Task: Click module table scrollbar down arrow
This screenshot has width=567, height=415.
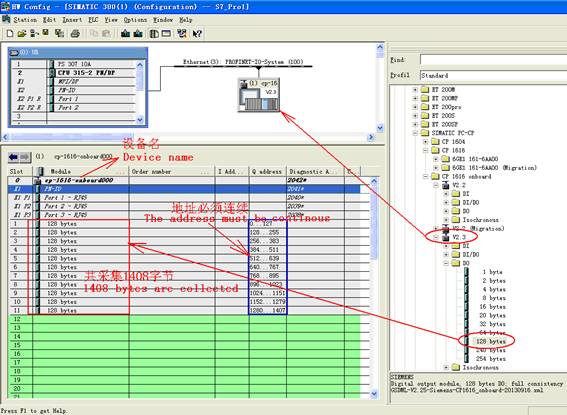Action: 374,393
